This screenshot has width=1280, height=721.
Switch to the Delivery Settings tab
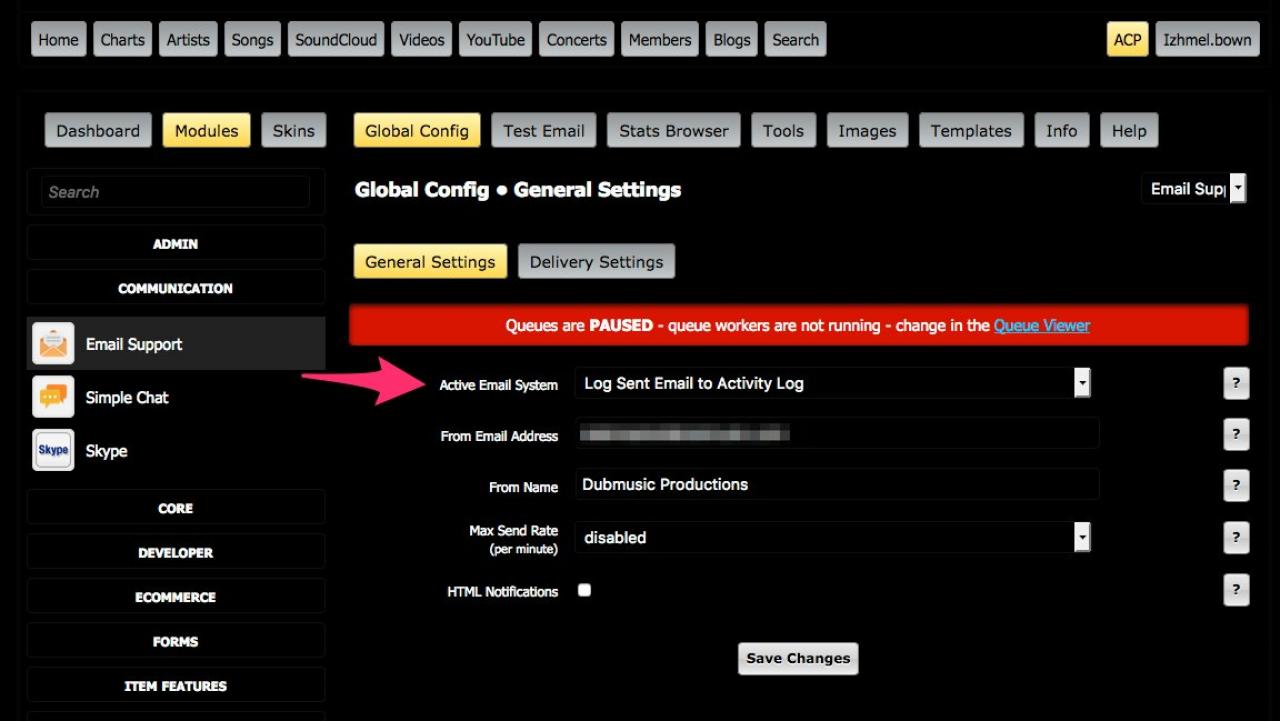[x=596, y=262]
